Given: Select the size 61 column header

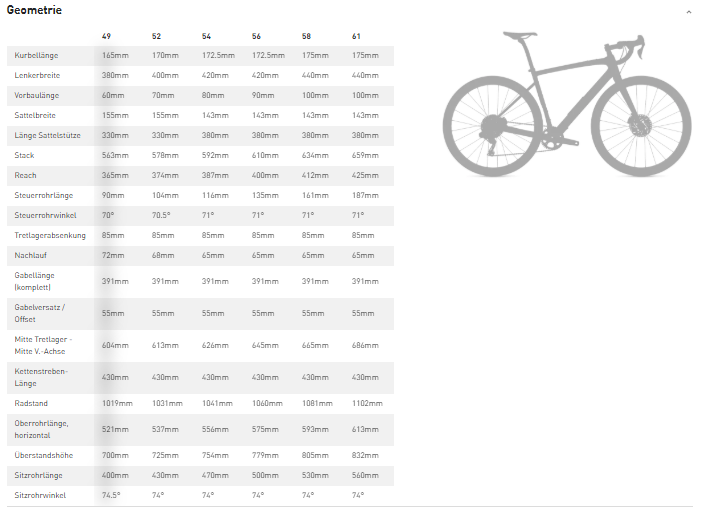Looking at the screenshot, I should click(356, 36).
